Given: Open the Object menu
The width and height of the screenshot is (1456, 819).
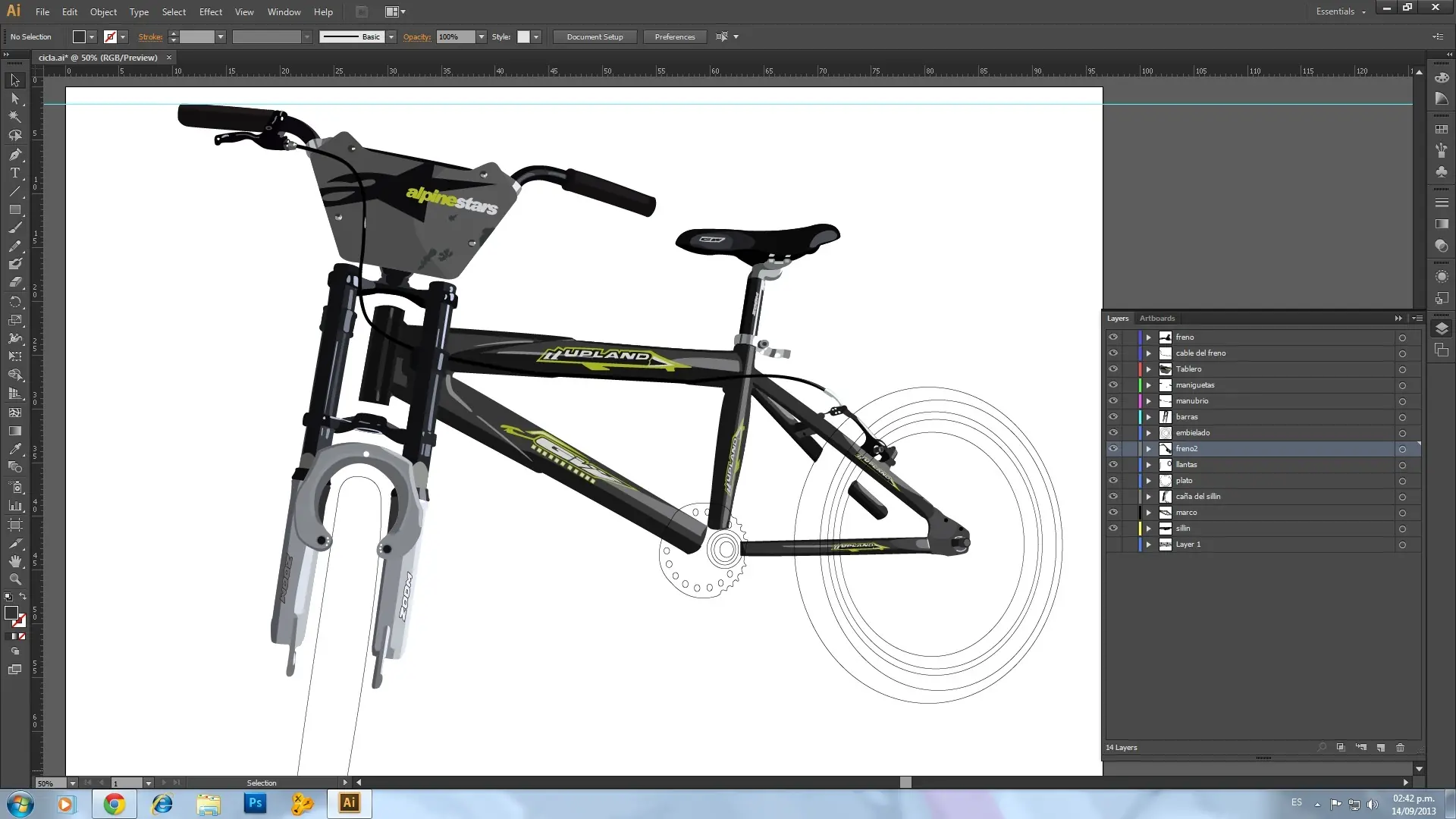Looking at the screenshot, I should (x=103, y=12).
